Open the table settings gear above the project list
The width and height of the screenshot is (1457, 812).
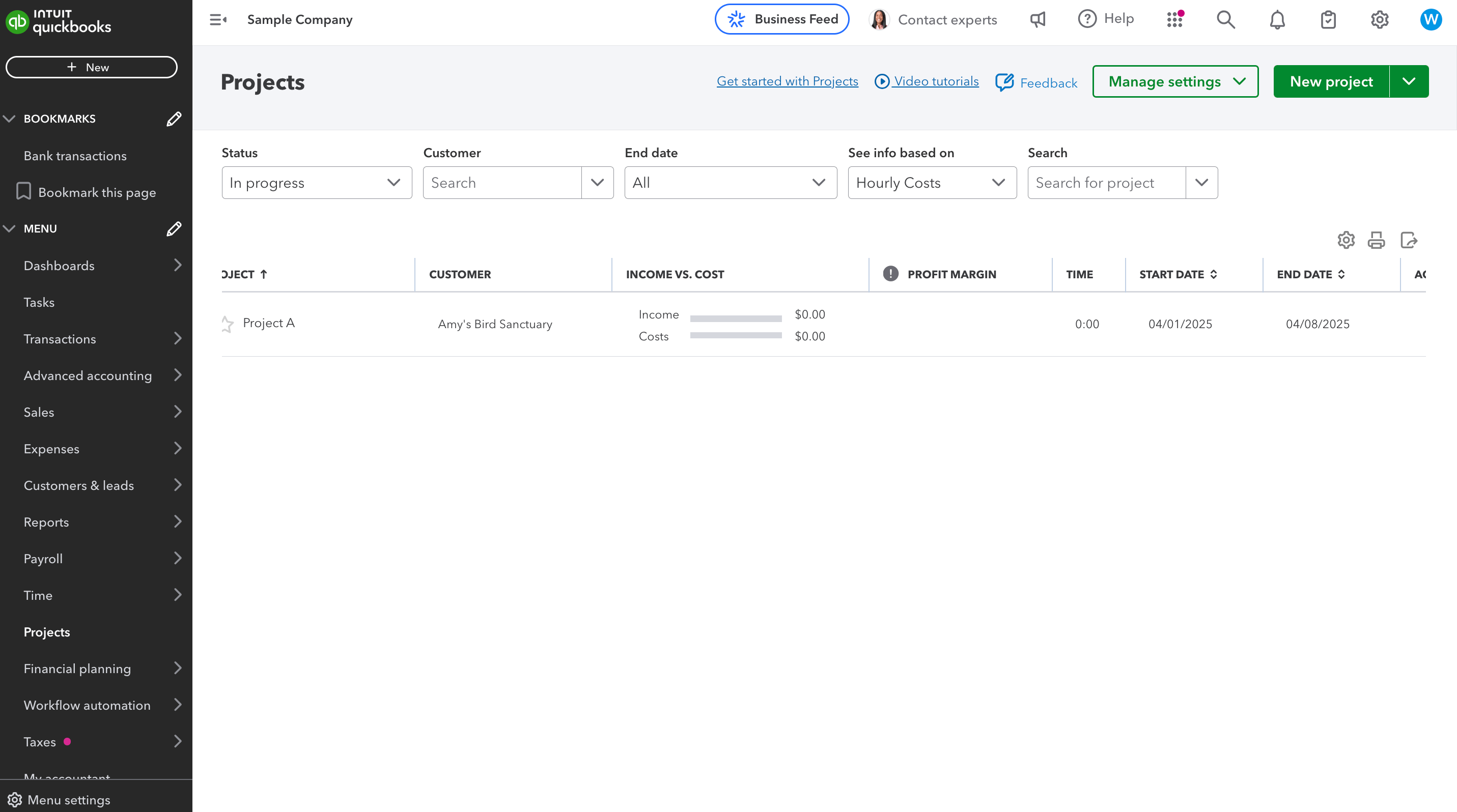(x=1346, y=240)
